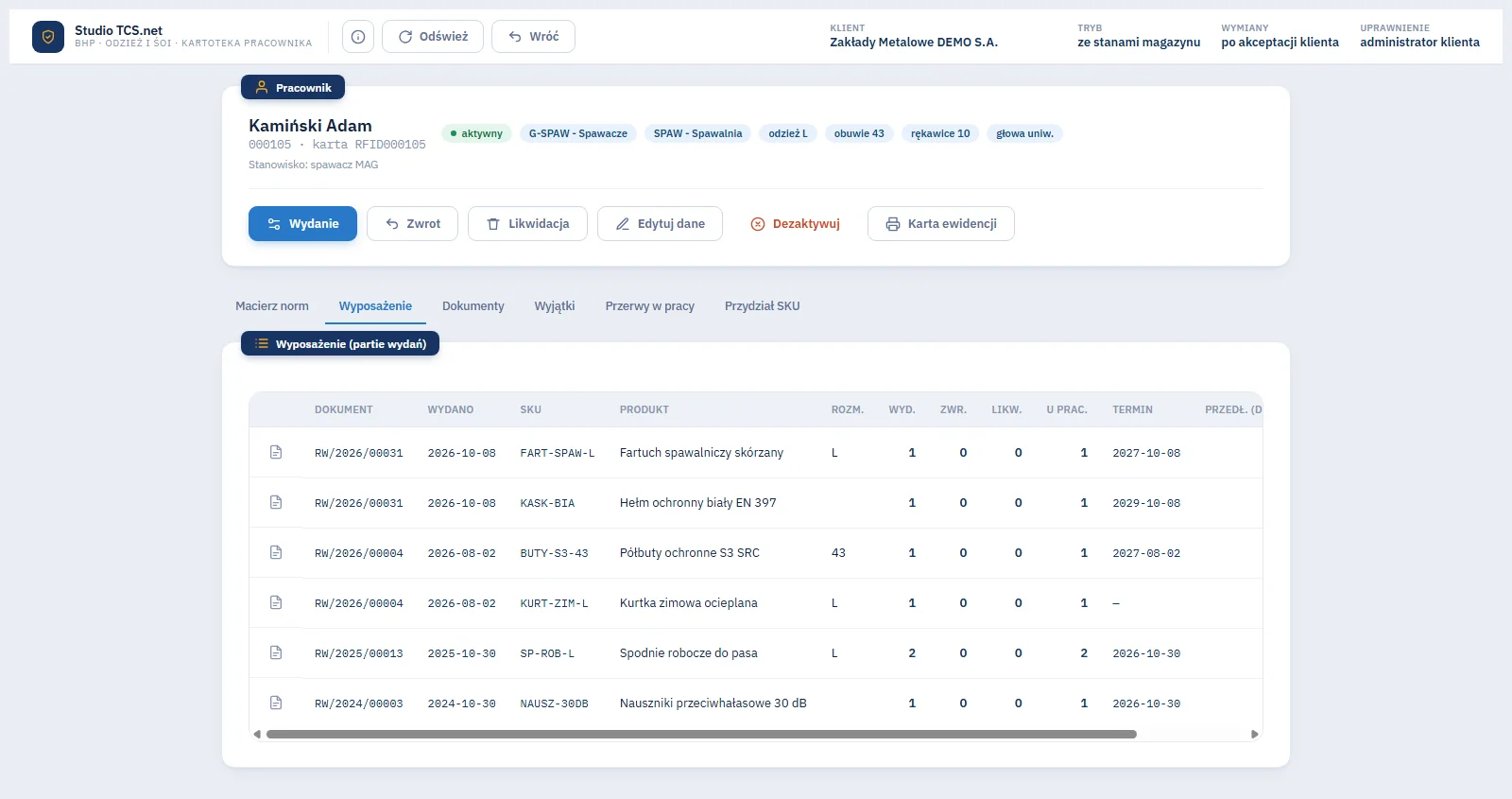Screen dimensions: 1512x799
Task: Open document icon for Fartuch spawalniczy row
Action: point(276,452)
